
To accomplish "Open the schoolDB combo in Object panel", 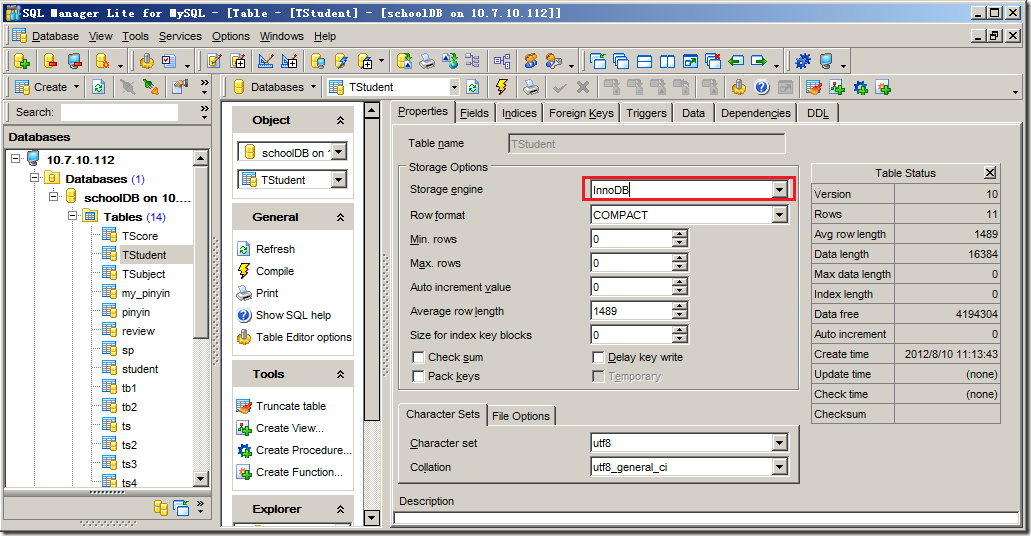I will click(x=339, y=153).
